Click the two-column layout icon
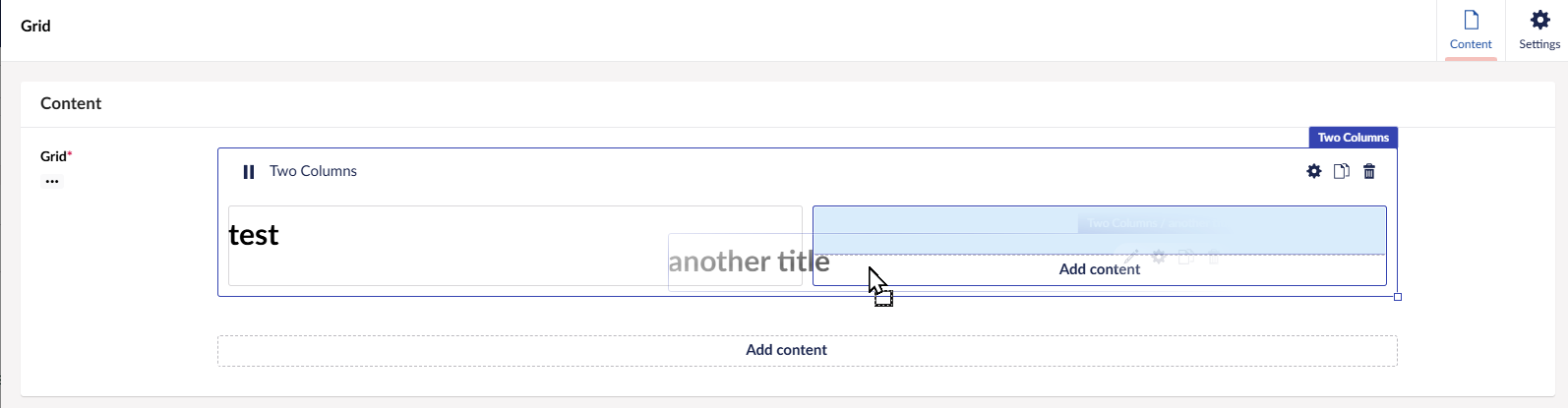The width and height of the screenshot is (1568, 408). tap(249, 172)
